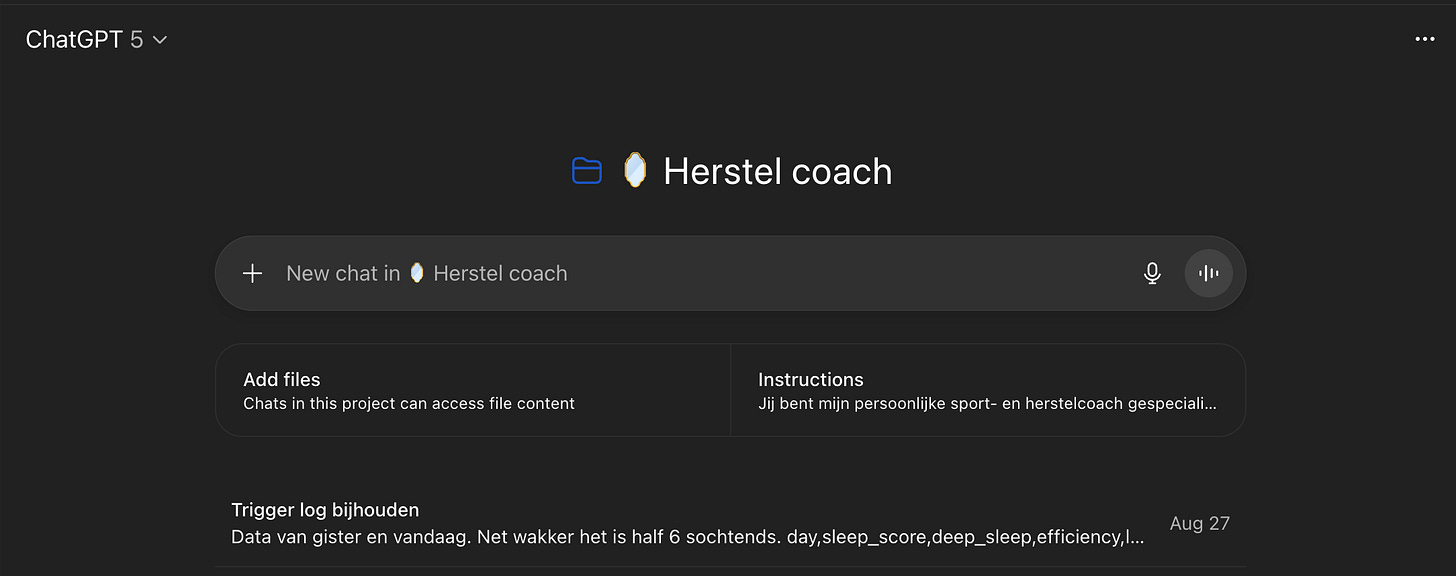Click the blue project folder icon
The image size is (1456, 576).
pyautogui.click(x=587, y=171)
